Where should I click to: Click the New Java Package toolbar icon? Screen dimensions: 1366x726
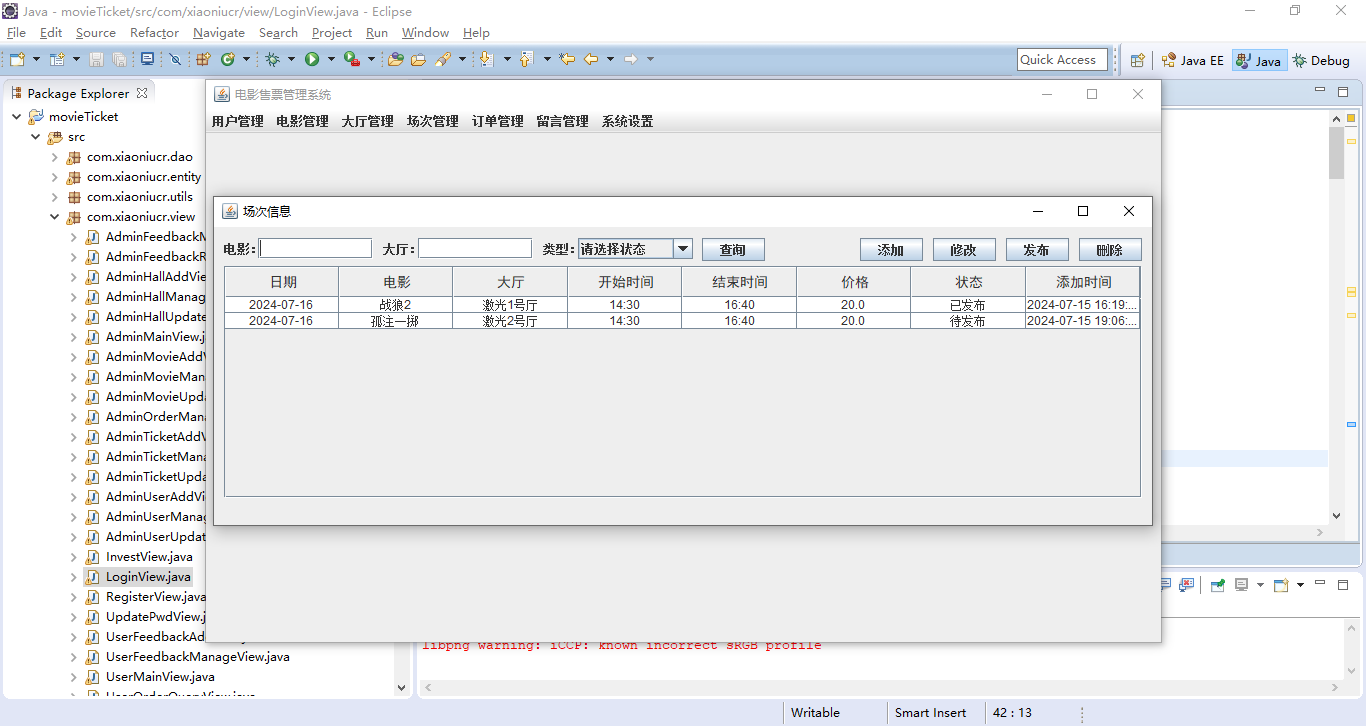click(x=202, y=59)
